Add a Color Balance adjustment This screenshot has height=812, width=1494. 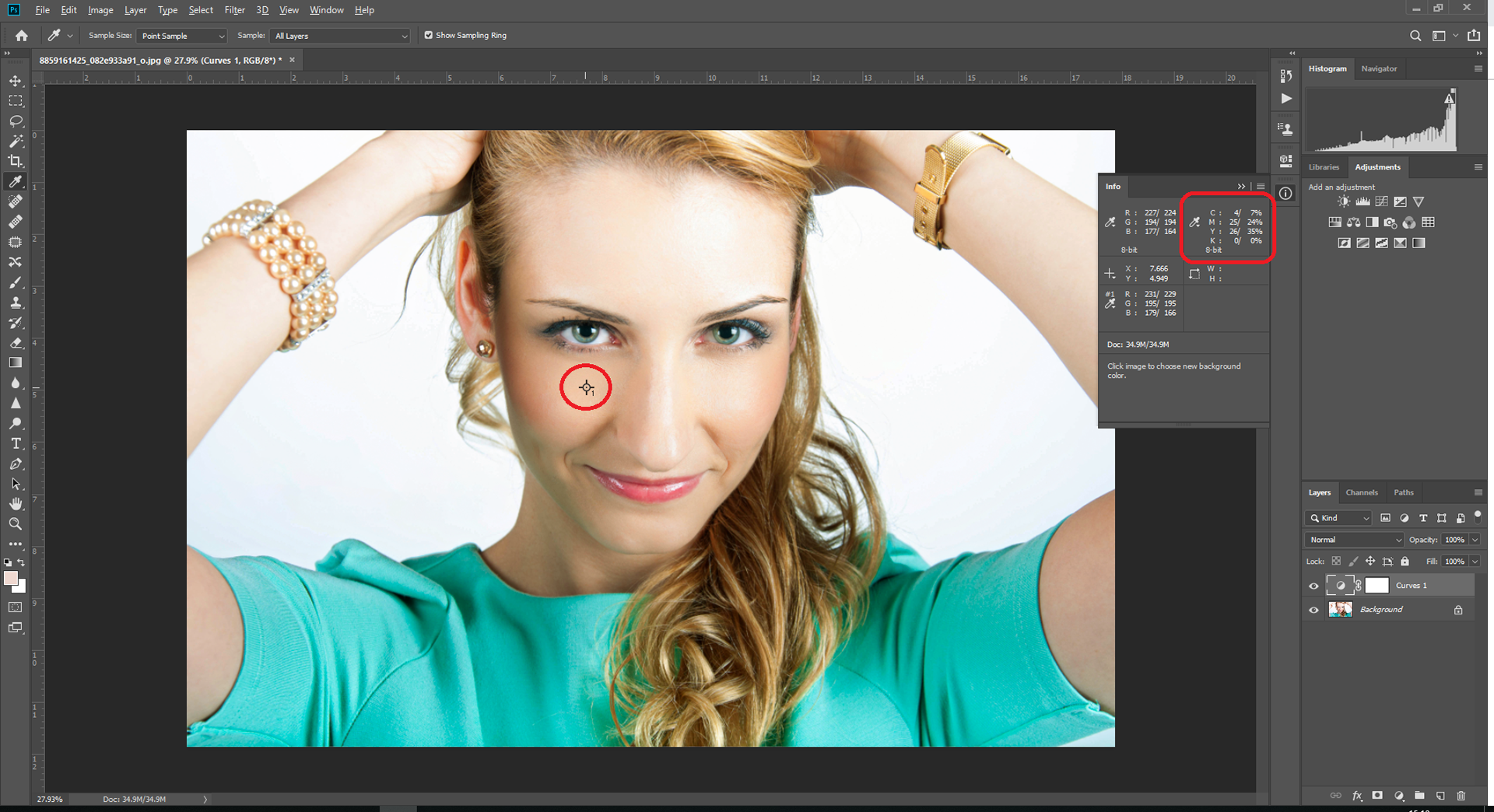[x=1354, y=222]
